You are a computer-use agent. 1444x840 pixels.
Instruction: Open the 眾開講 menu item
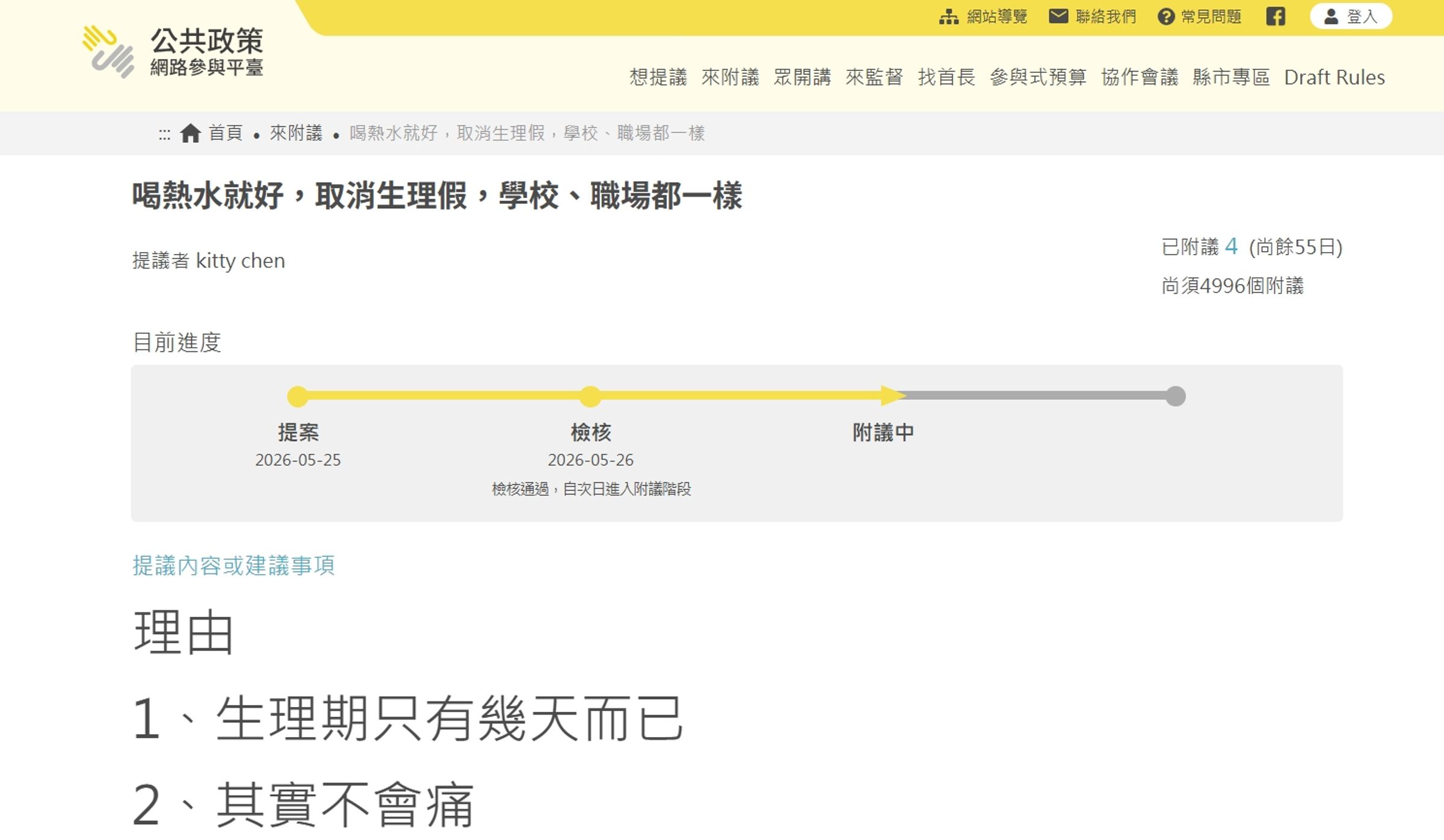[802, 77]
